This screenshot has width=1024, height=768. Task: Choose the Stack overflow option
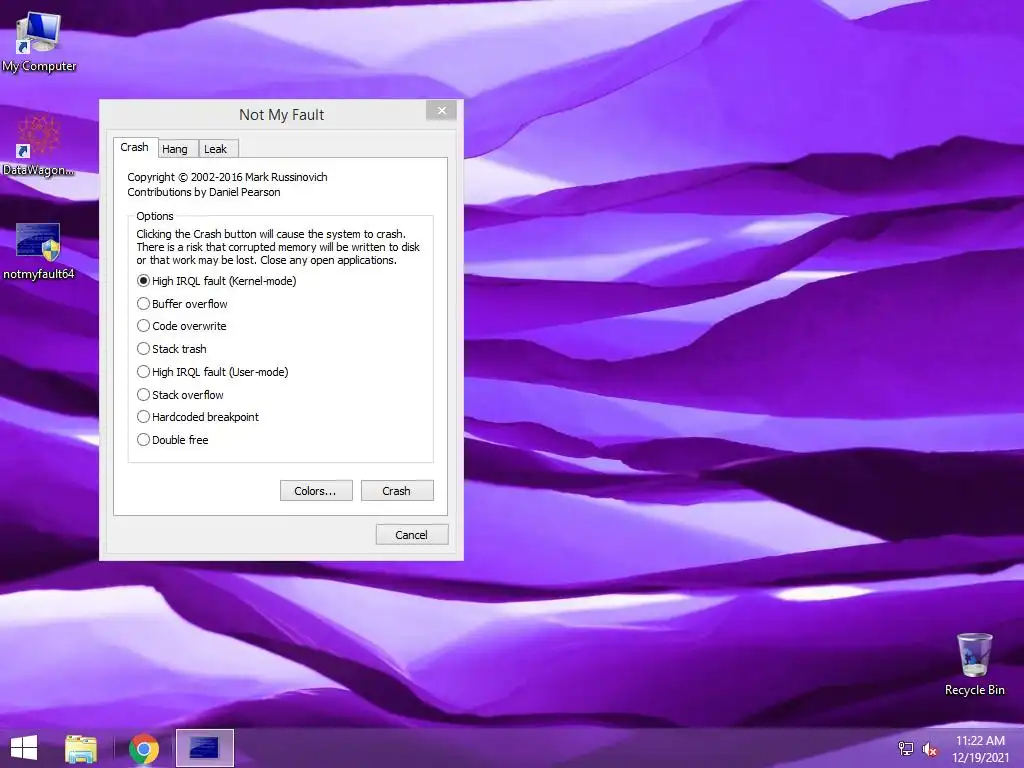tap(180, 394)
